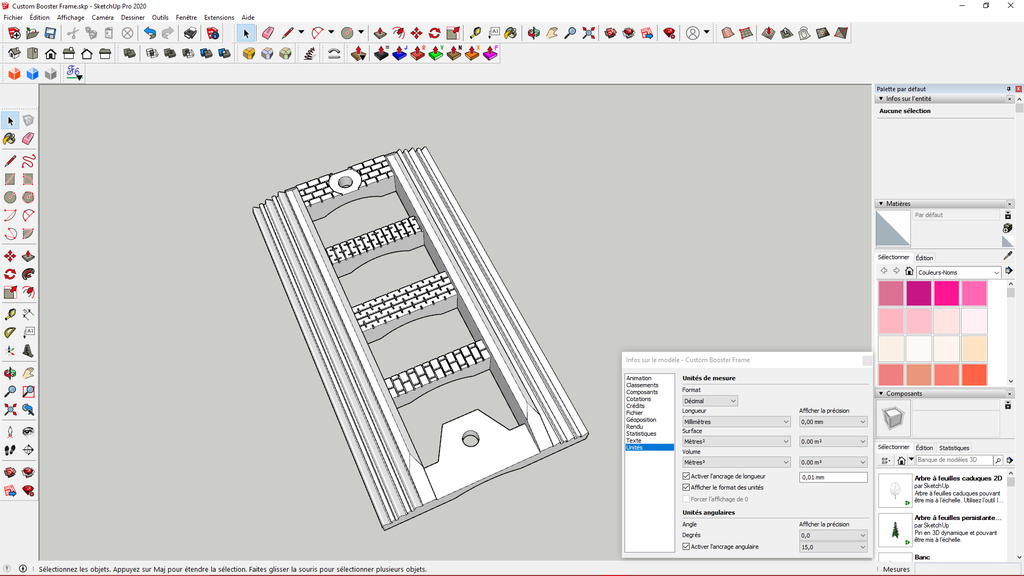Uncheck Activer l'ancrage de longueur

[687, 476]
